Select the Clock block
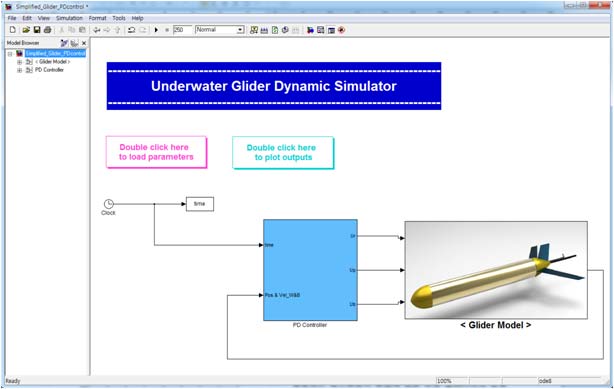614x389 pixels. point(108,204)
